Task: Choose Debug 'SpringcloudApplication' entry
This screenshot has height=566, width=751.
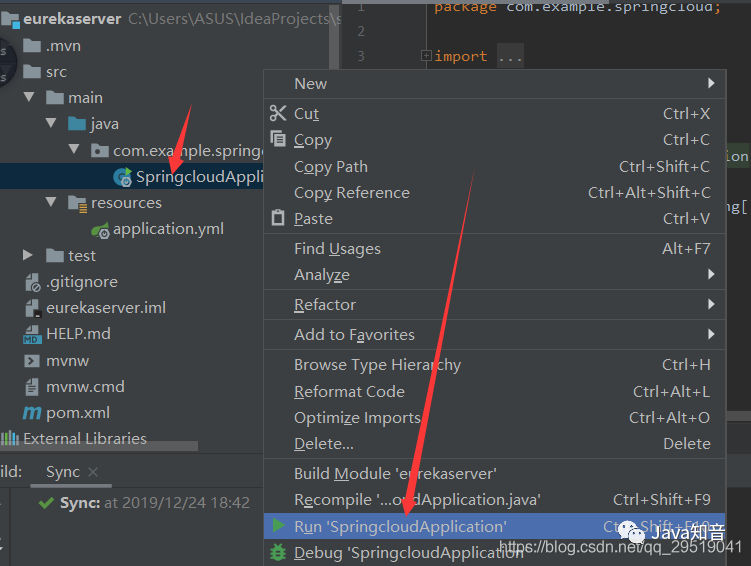Action: (x=495, y=553)
